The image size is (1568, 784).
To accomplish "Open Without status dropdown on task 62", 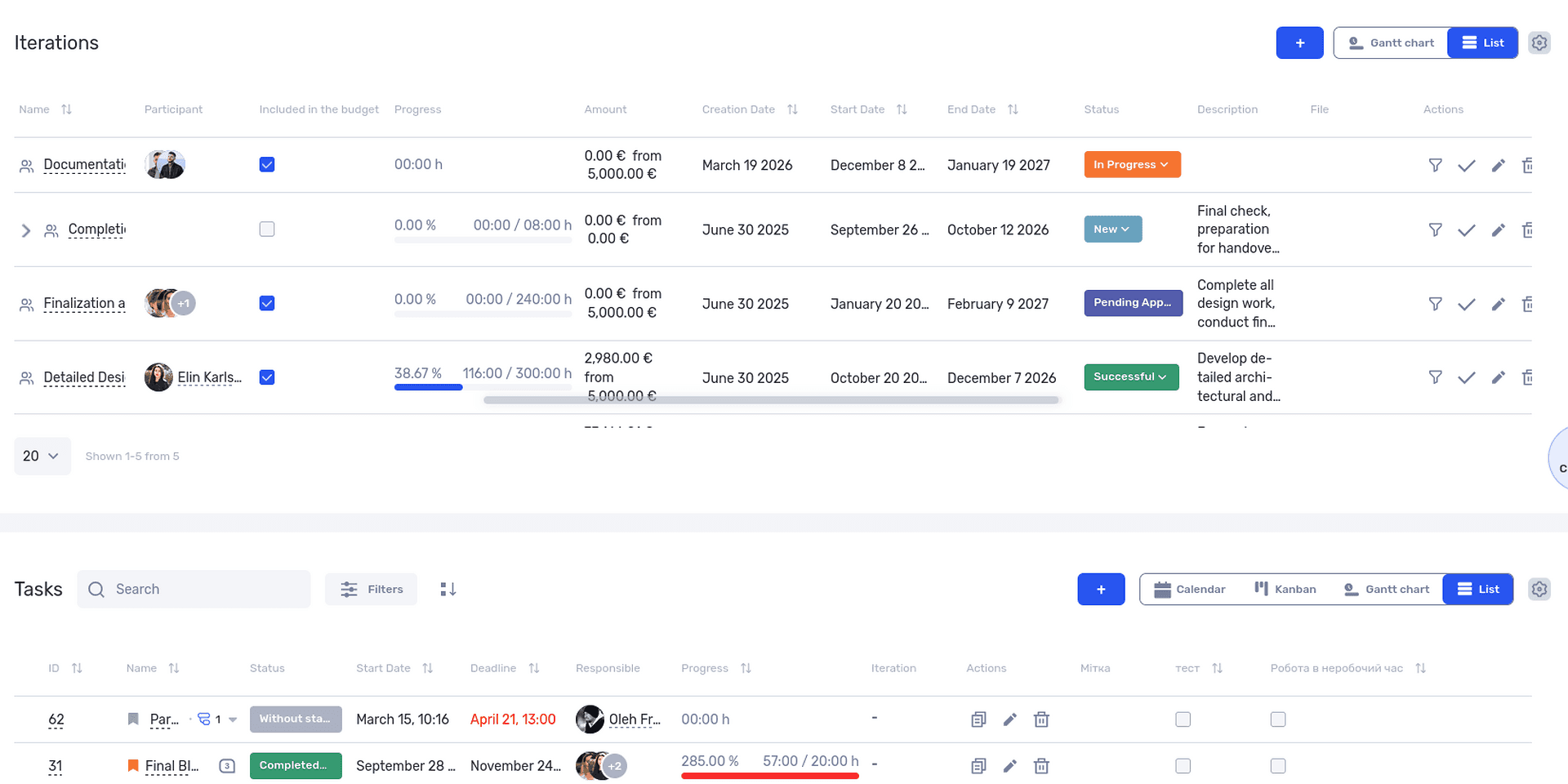I will (296, 719).
